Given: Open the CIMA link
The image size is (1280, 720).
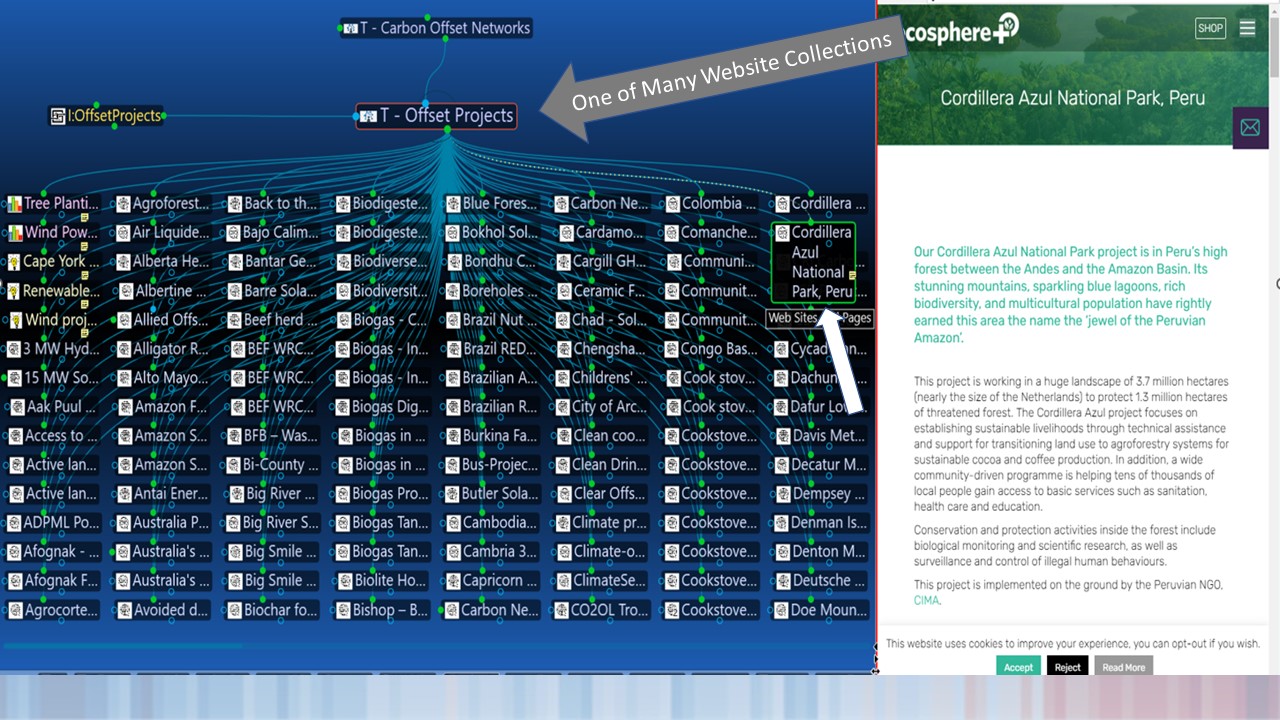Looking at the screenshot, I should coord(926,600).
